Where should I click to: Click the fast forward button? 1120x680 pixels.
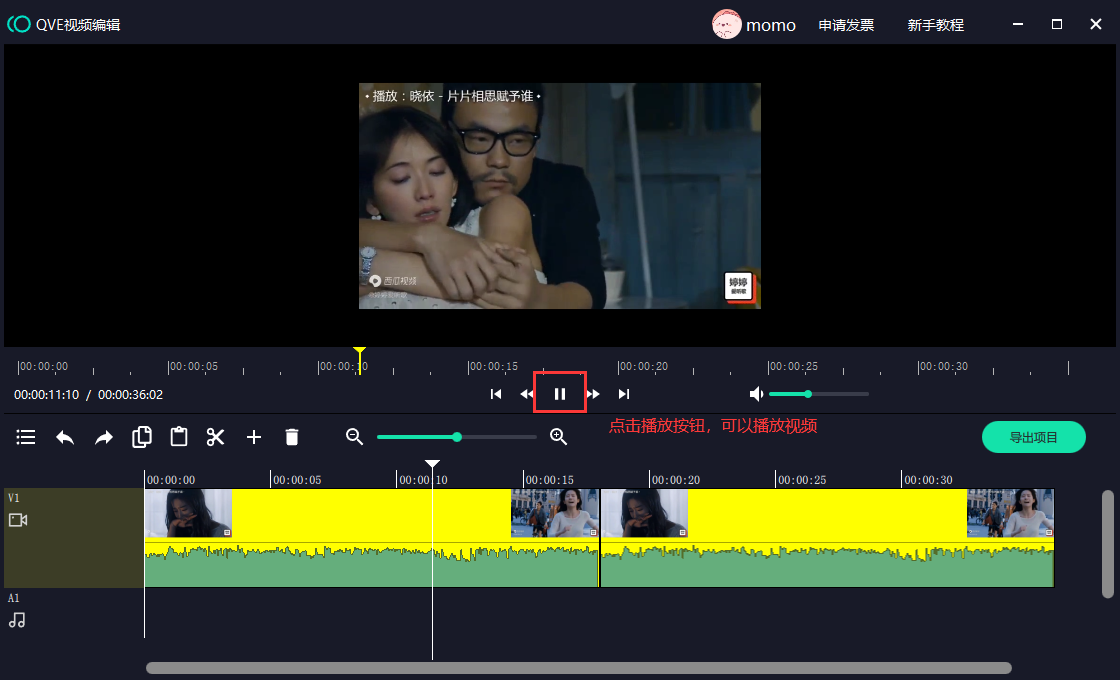click(594, 394)
